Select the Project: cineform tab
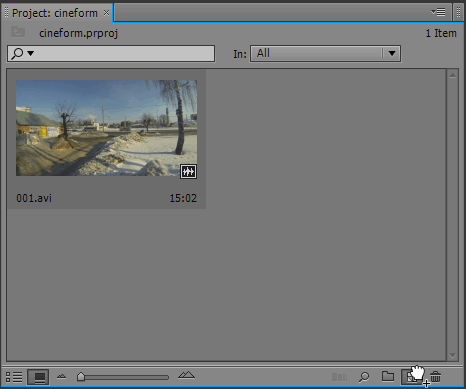Image resolution: width=466 pixels, height=389 pixels. coord(55,13)
